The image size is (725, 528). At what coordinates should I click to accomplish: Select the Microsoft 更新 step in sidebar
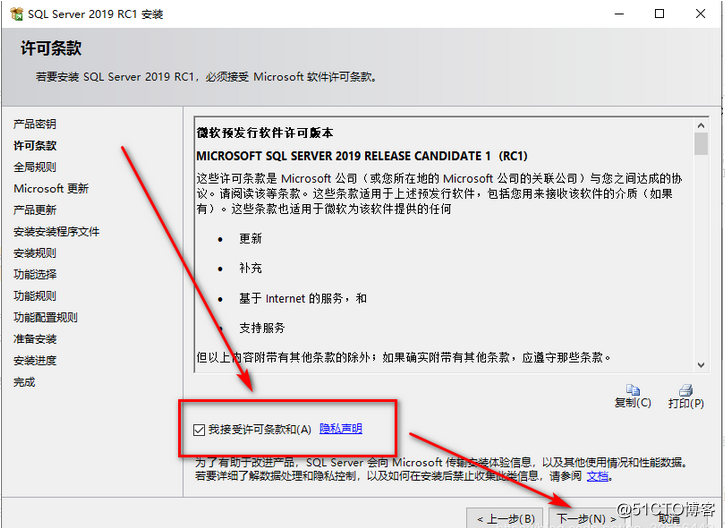[51, 189]
